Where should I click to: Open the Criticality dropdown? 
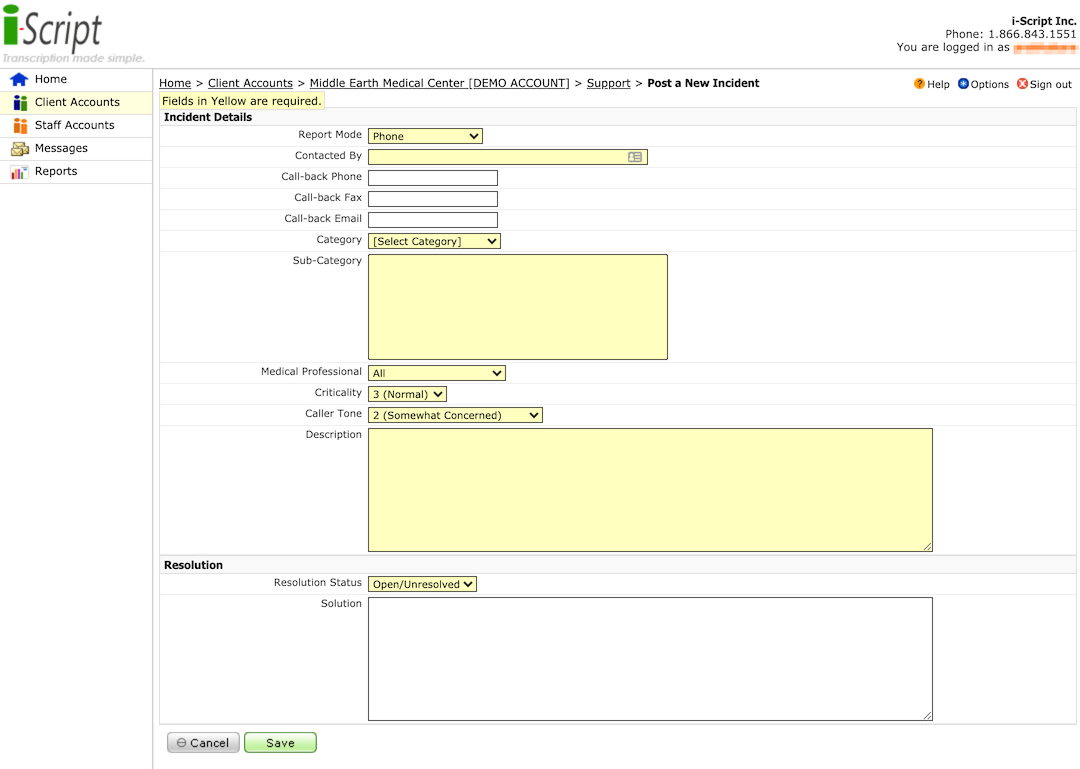click(406, 393)
